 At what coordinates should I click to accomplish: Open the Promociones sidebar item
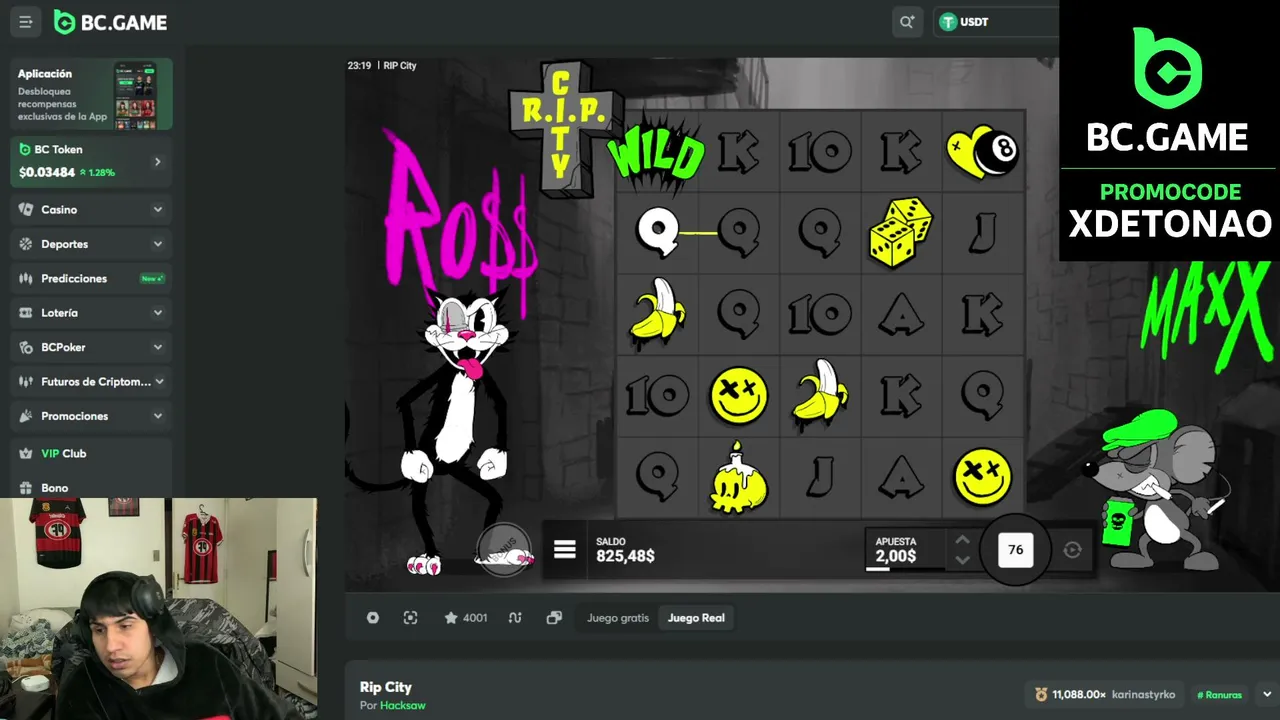pos(92,416)
